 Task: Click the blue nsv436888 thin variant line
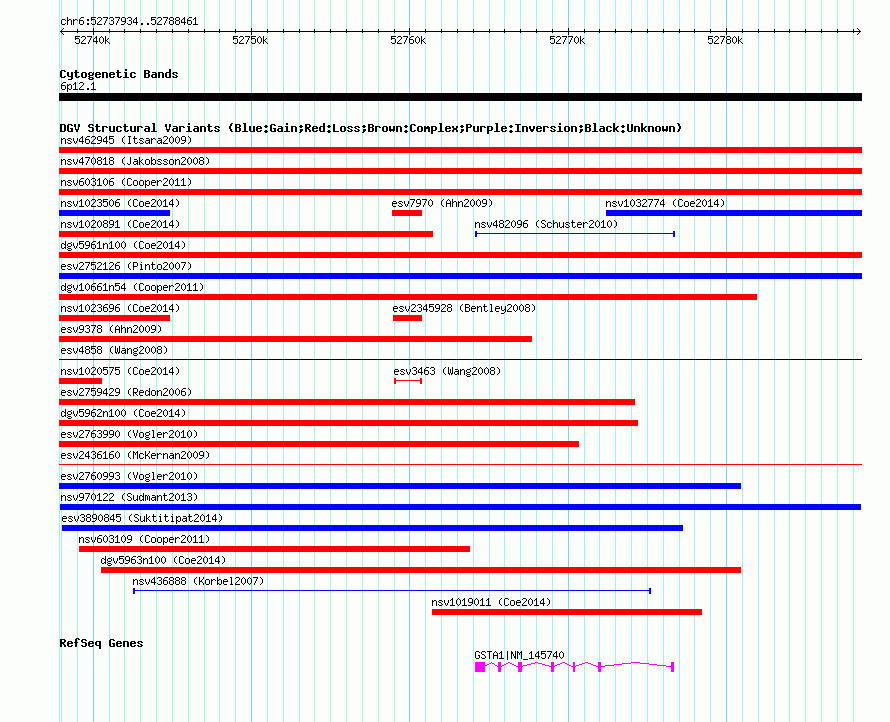coord(392,591)
